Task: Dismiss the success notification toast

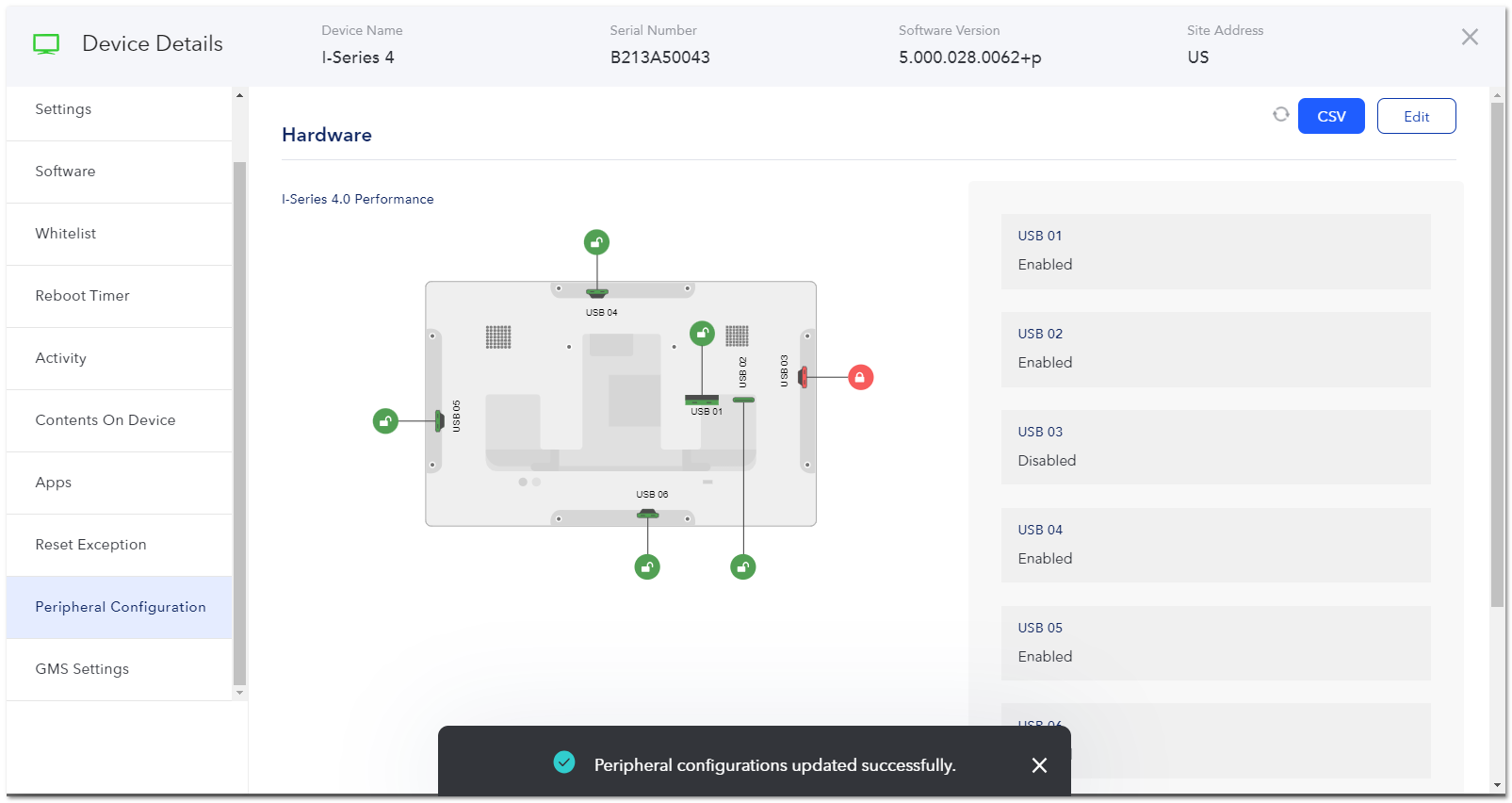Action: click(x=1039, y=765)
